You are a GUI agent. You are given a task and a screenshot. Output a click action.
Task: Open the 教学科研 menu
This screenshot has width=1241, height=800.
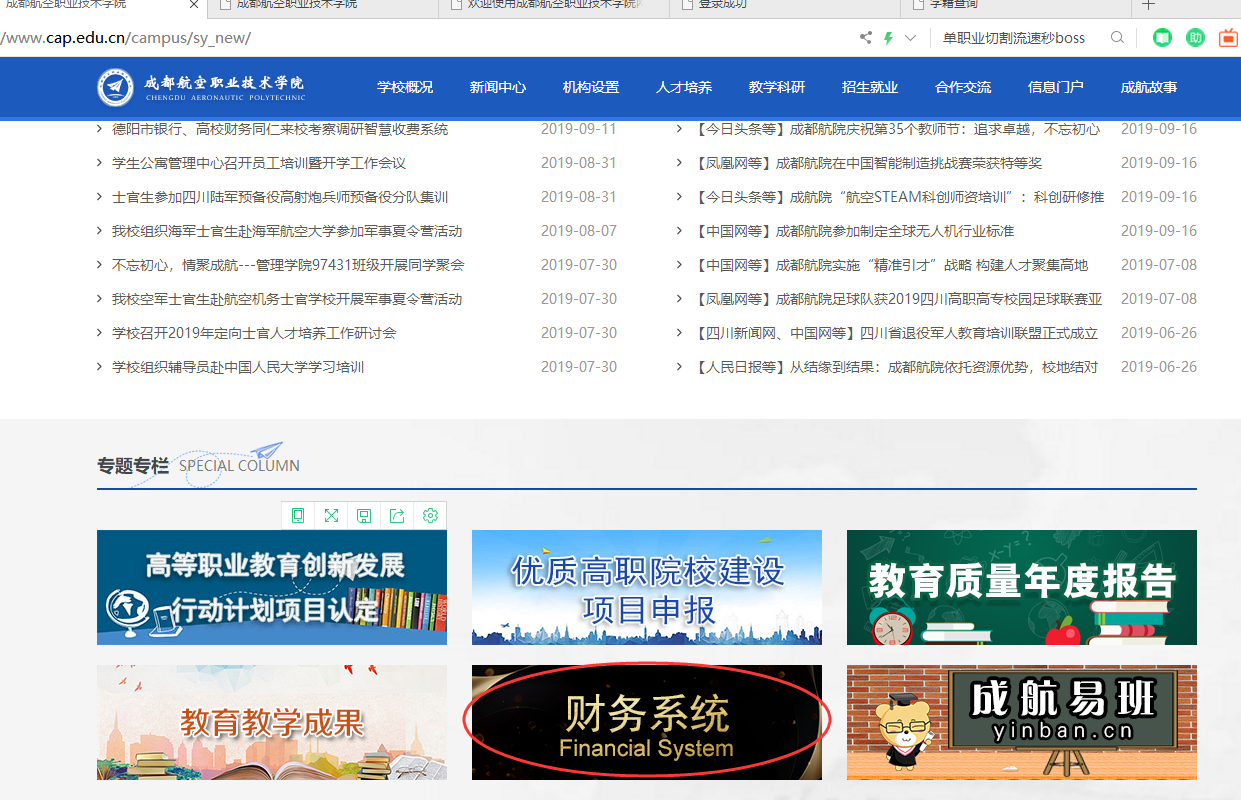click(x=777, y=87)
